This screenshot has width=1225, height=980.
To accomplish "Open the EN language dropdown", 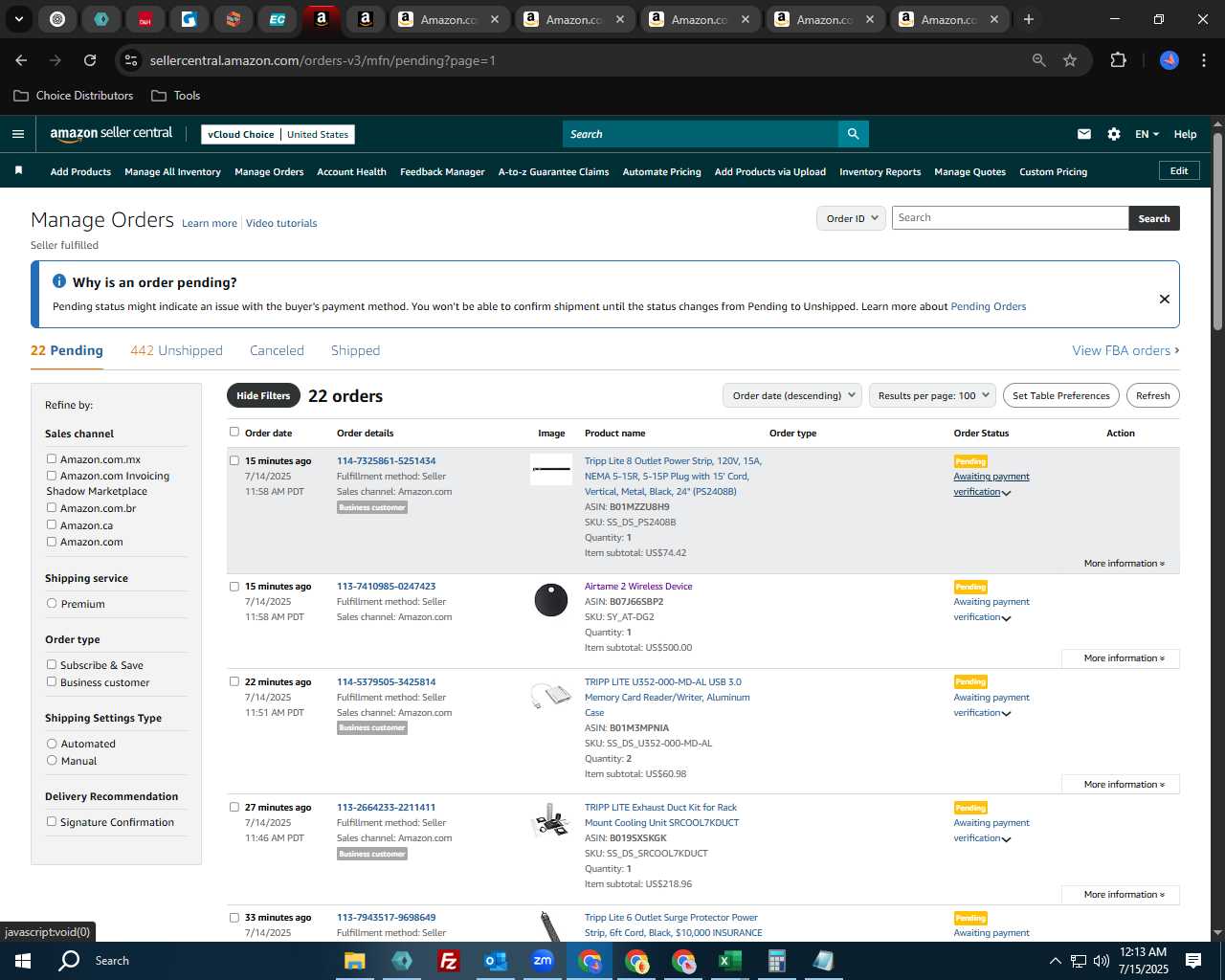I will point(1147,134).
